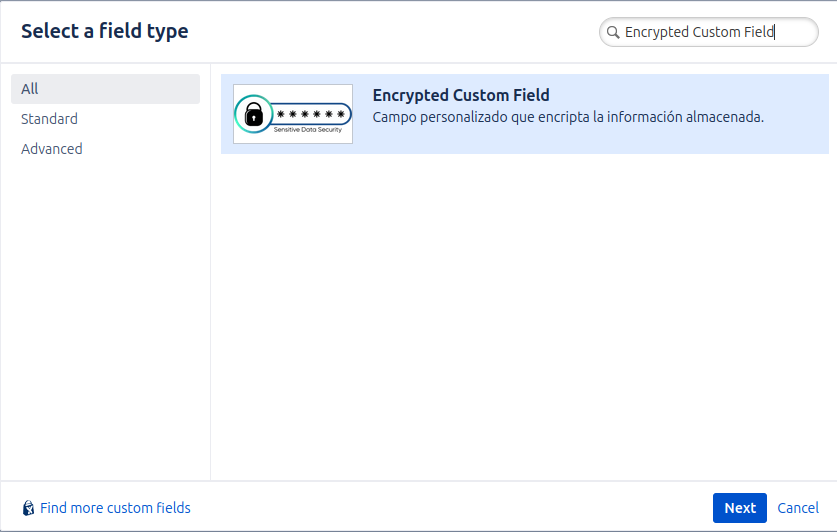Open the Find more custom fields link
The image size is (837, 532).
(115, 508)
